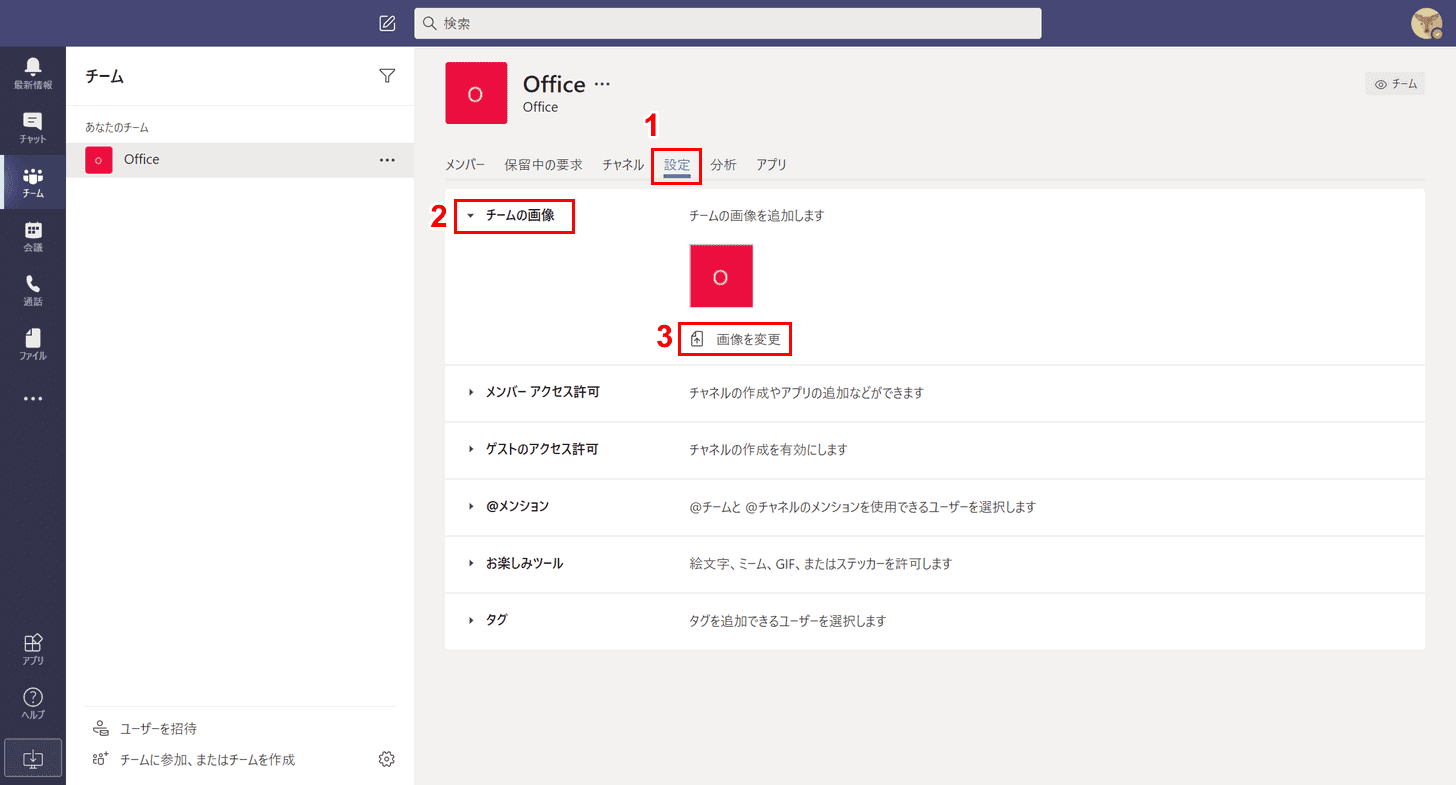Open the Calendar (会議) icon
The width and height of the screenshot is (1456, 785).
tap(33, 235)
